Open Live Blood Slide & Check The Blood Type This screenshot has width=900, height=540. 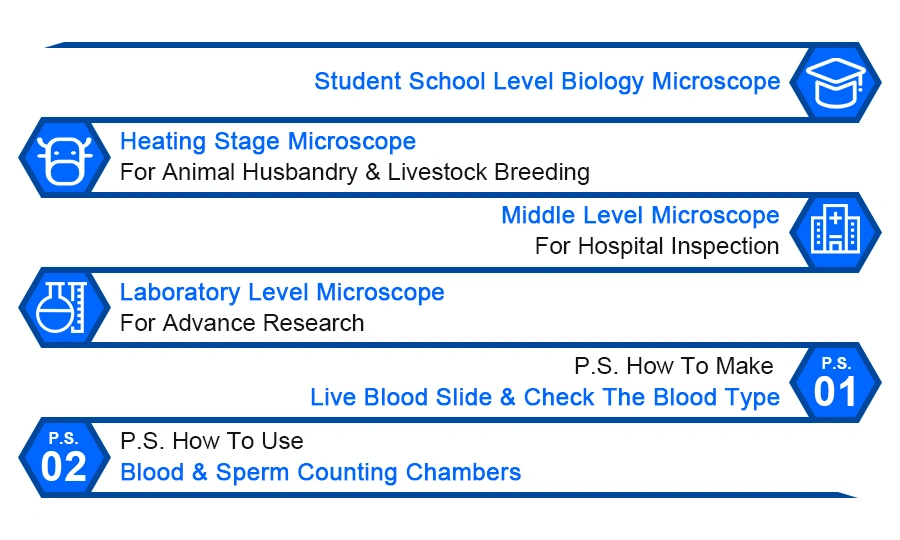[x=545, y=397]
